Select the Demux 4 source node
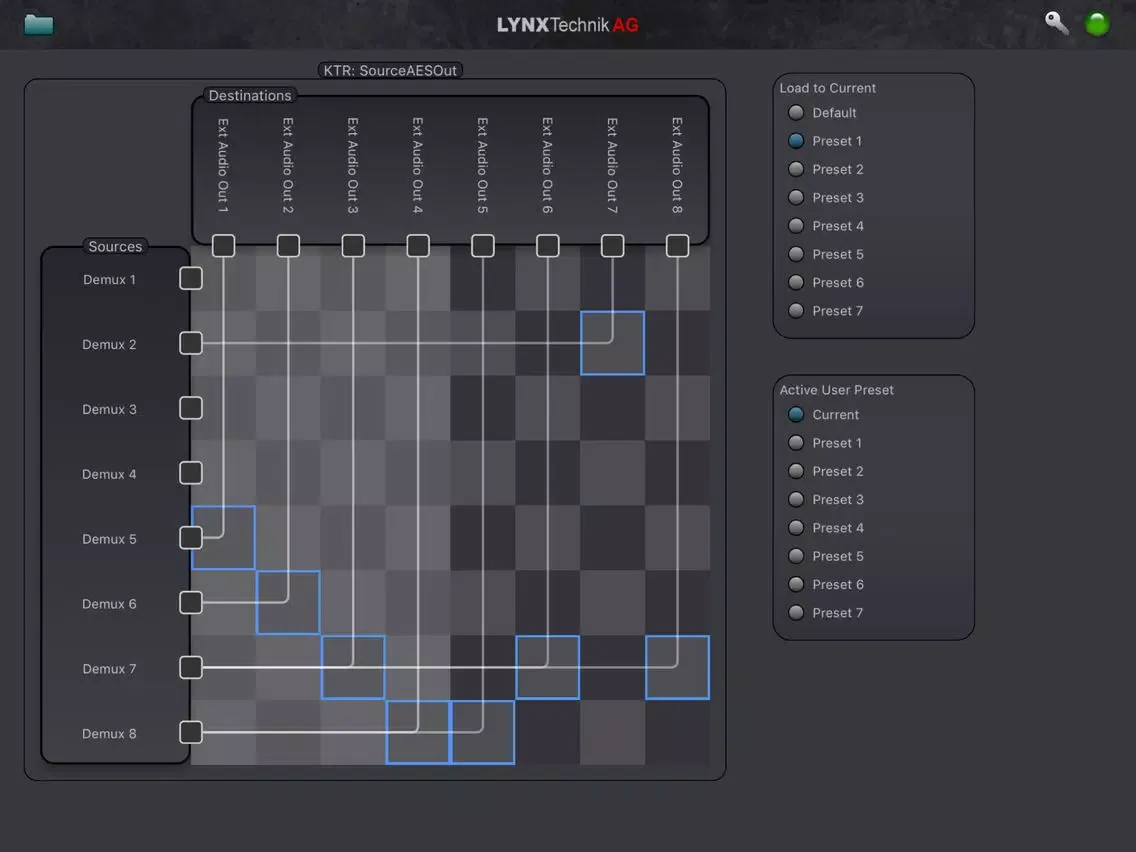 click(191, 473)
